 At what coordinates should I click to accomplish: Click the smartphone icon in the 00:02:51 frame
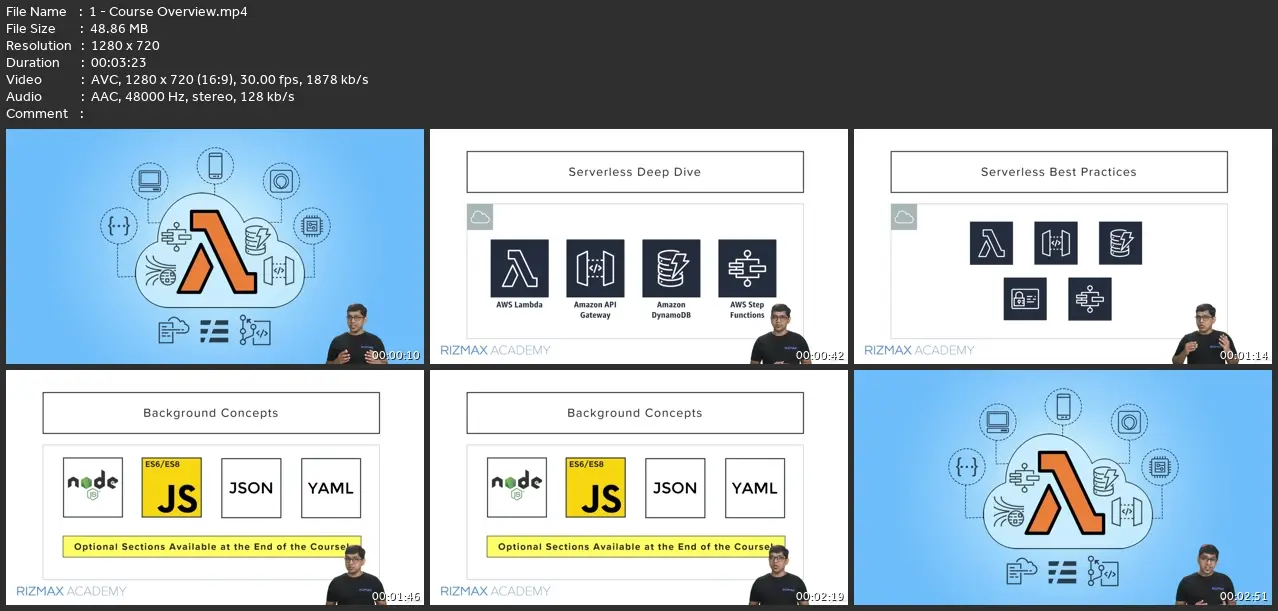point(1063,405)
